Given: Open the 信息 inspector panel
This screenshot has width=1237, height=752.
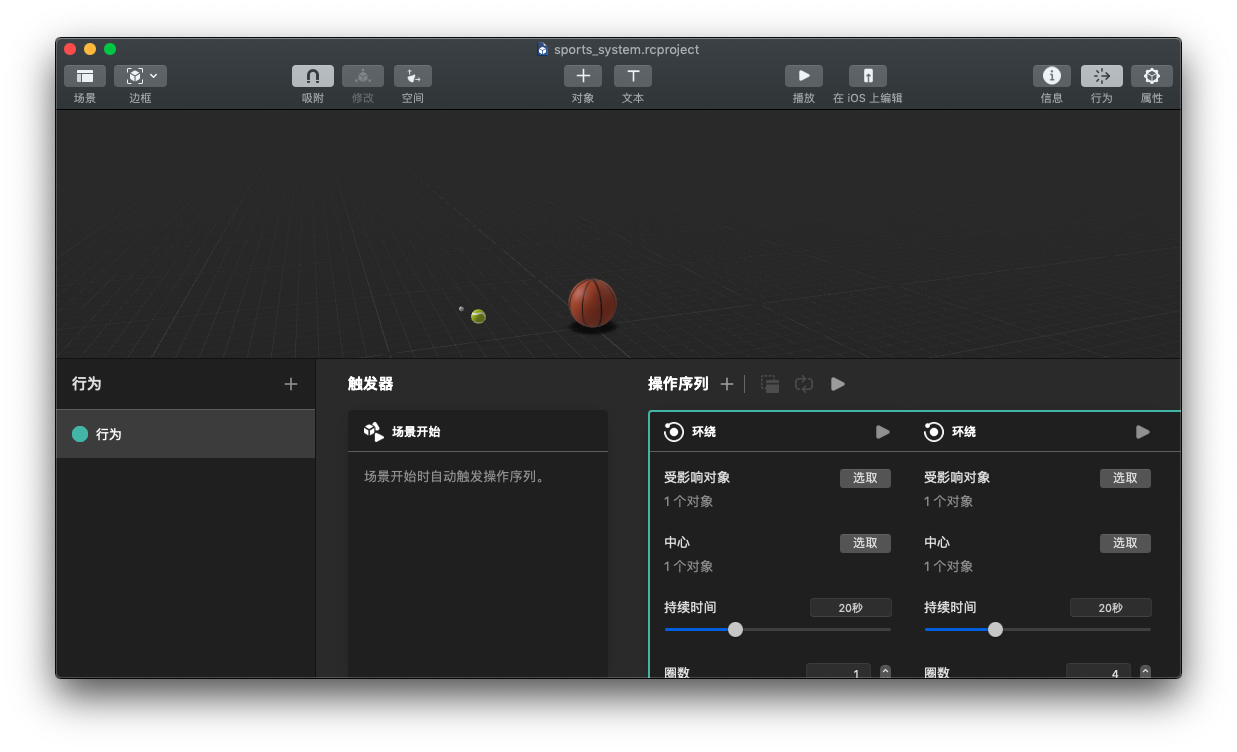Looking at the screenshot, I should pos(1051,75).
